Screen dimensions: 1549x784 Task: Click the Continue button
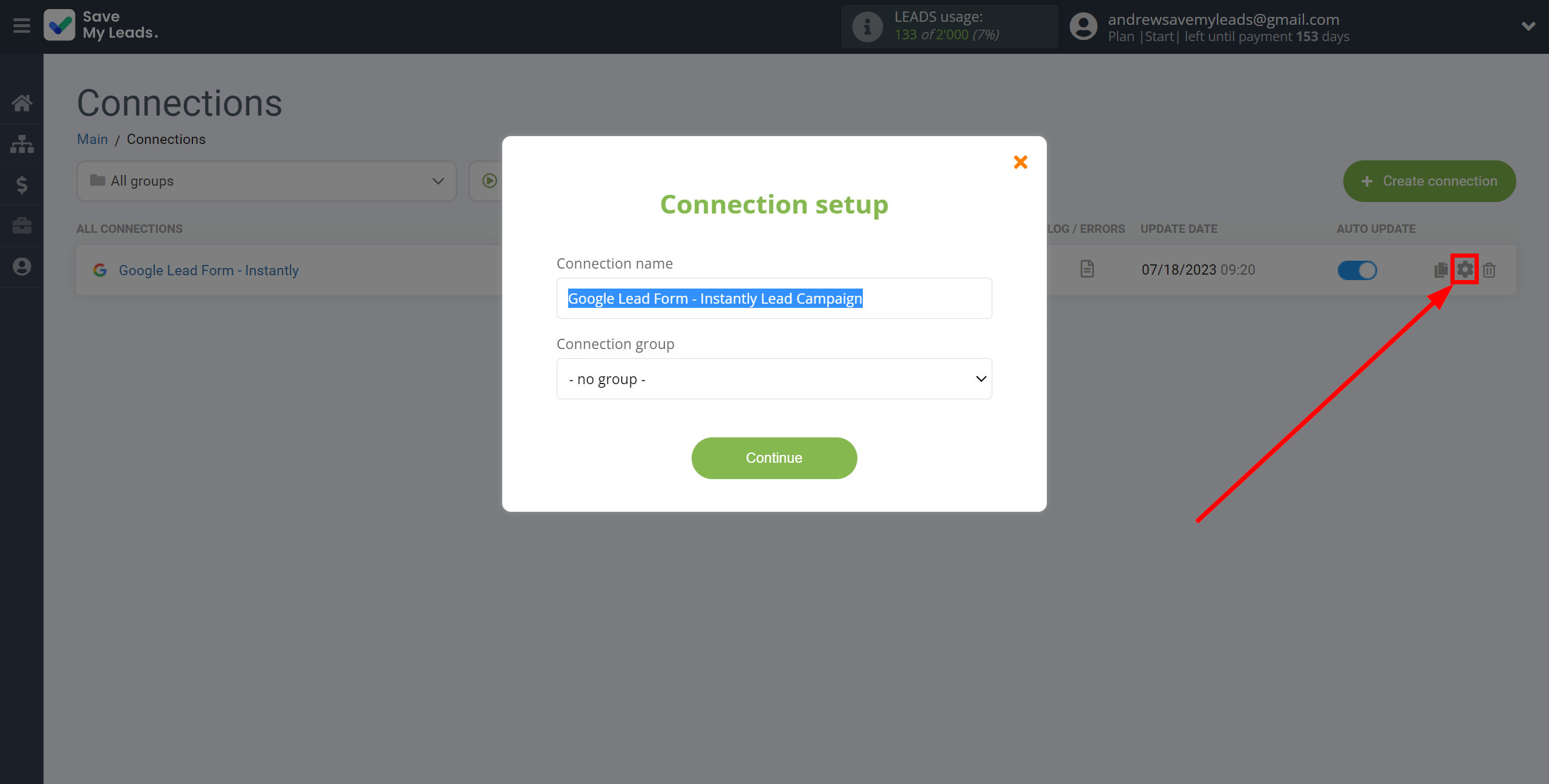(x=774, y=458)
